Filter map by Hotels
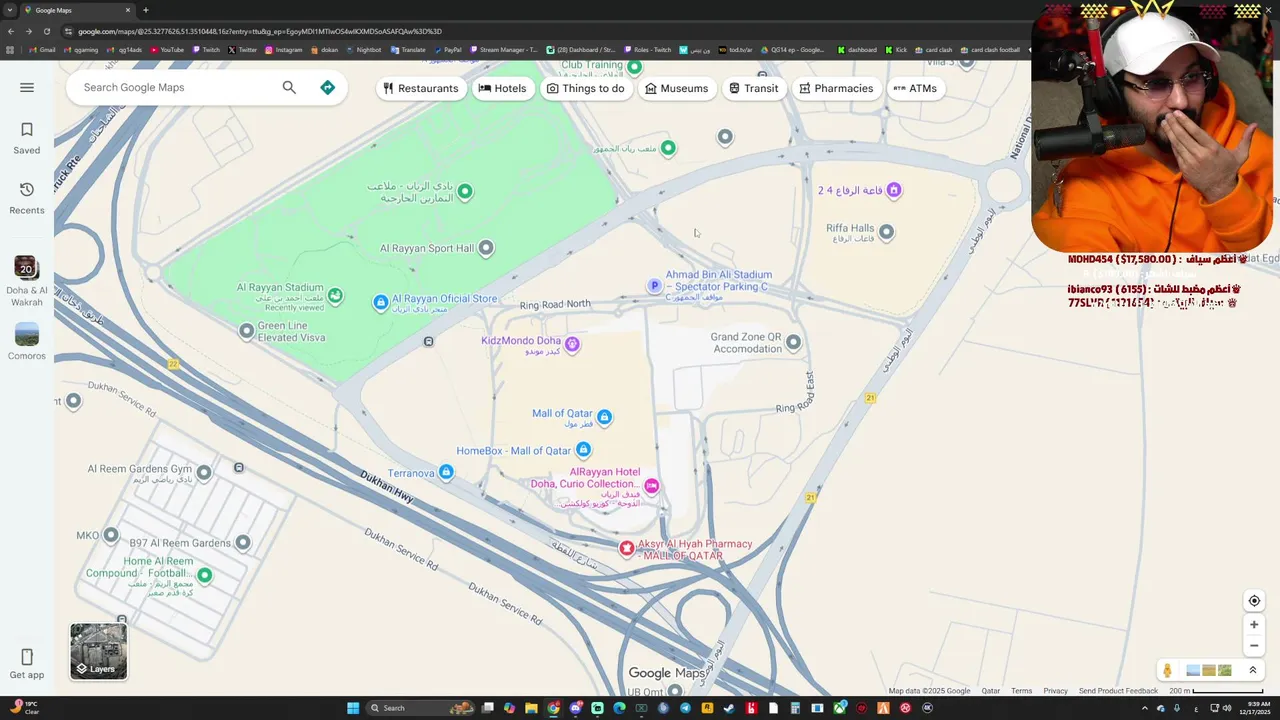This screenshot has height=720, width=1280. point(503,88)
